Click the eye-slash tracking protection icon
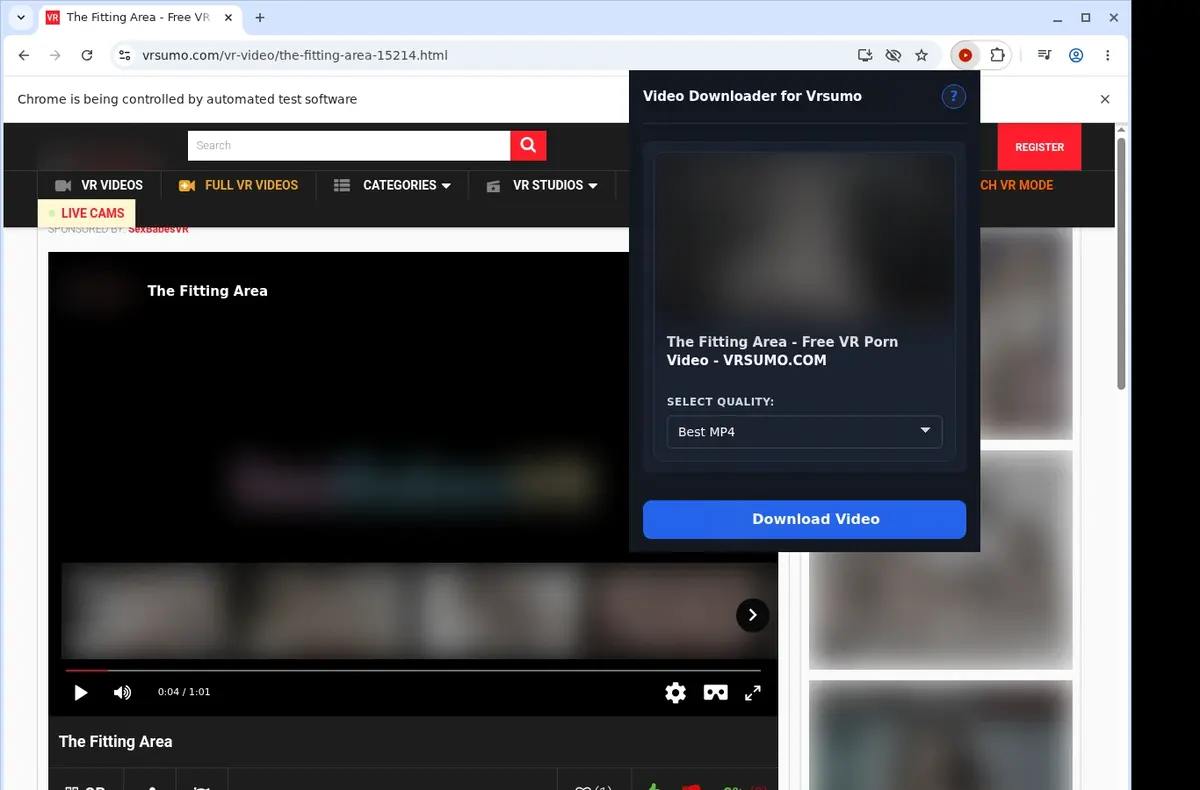Screen dimensions: 1200x790 [894, 56]
